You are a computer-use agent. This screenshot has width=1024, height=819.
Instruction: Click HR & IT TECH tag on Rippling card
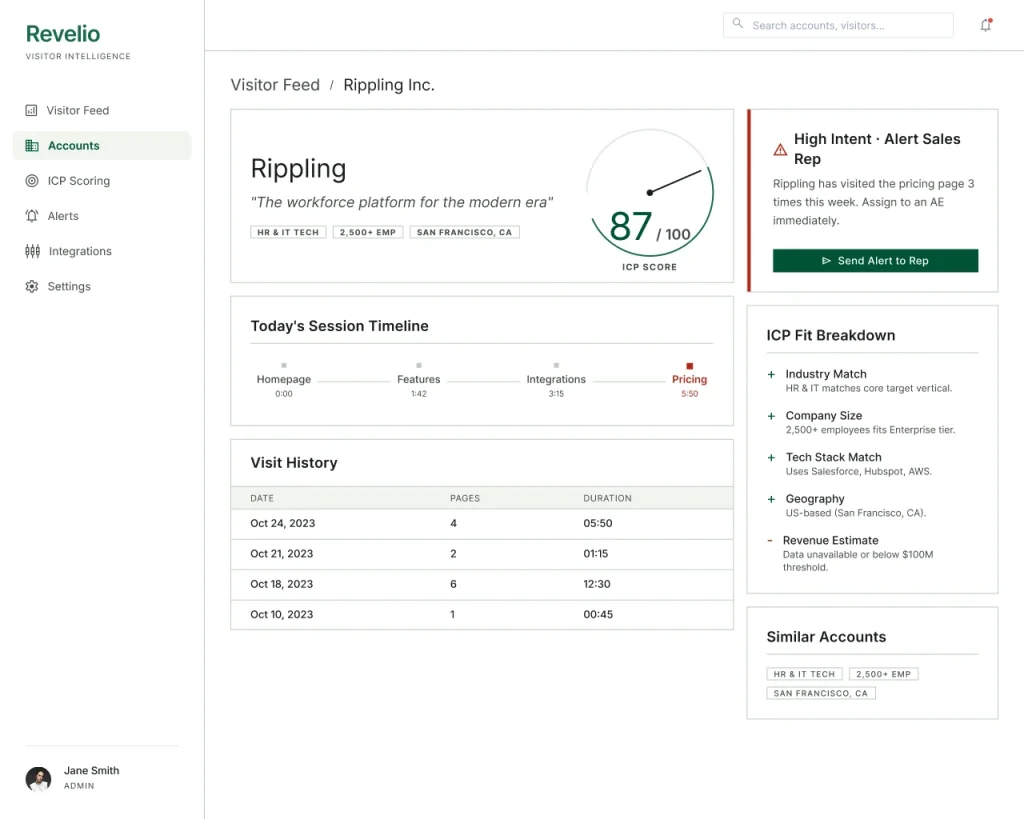(288, 232)
